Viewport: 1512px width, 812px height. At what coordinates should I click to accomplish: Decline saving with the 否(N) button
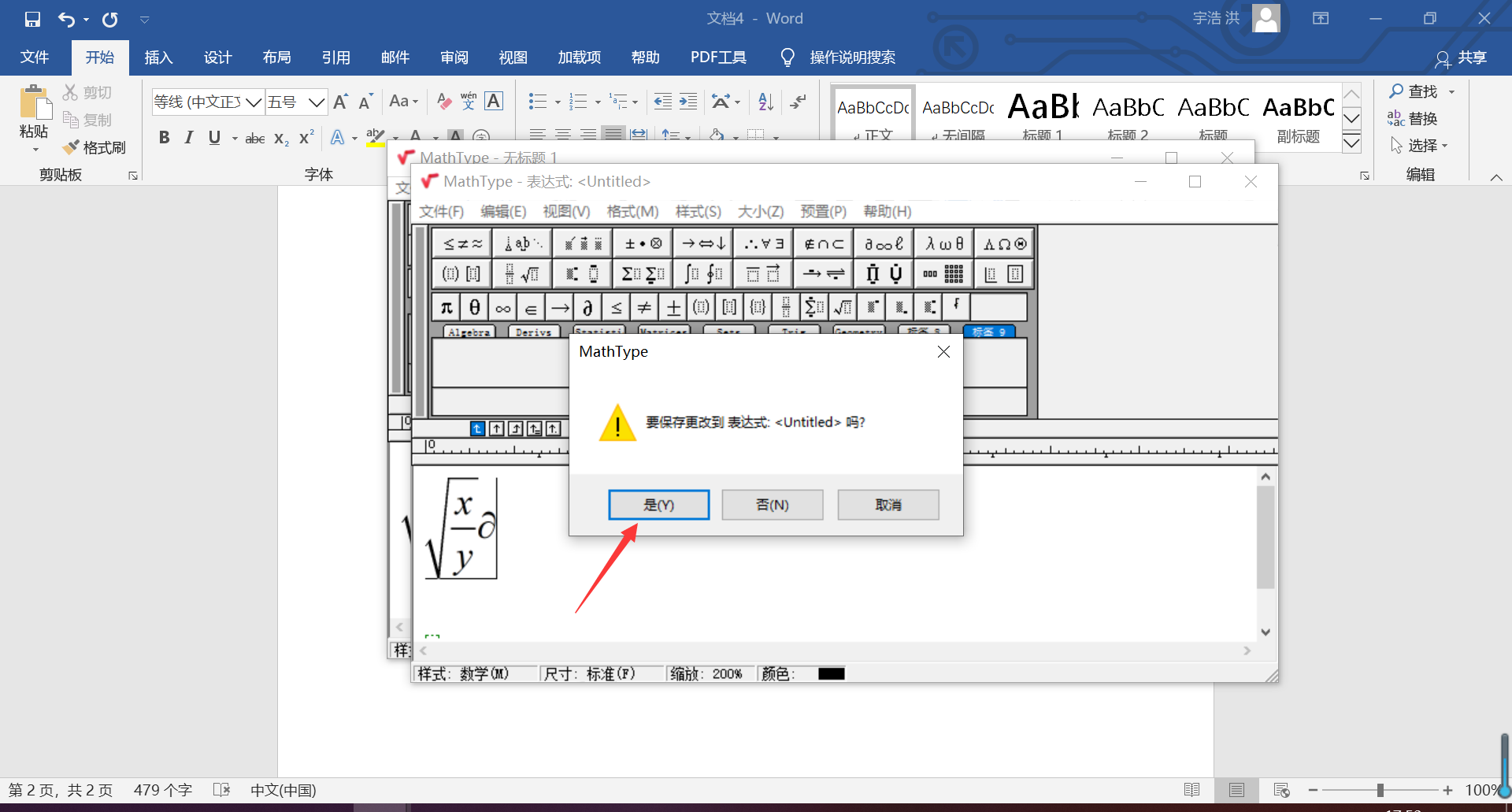click(x=773, y=505)
